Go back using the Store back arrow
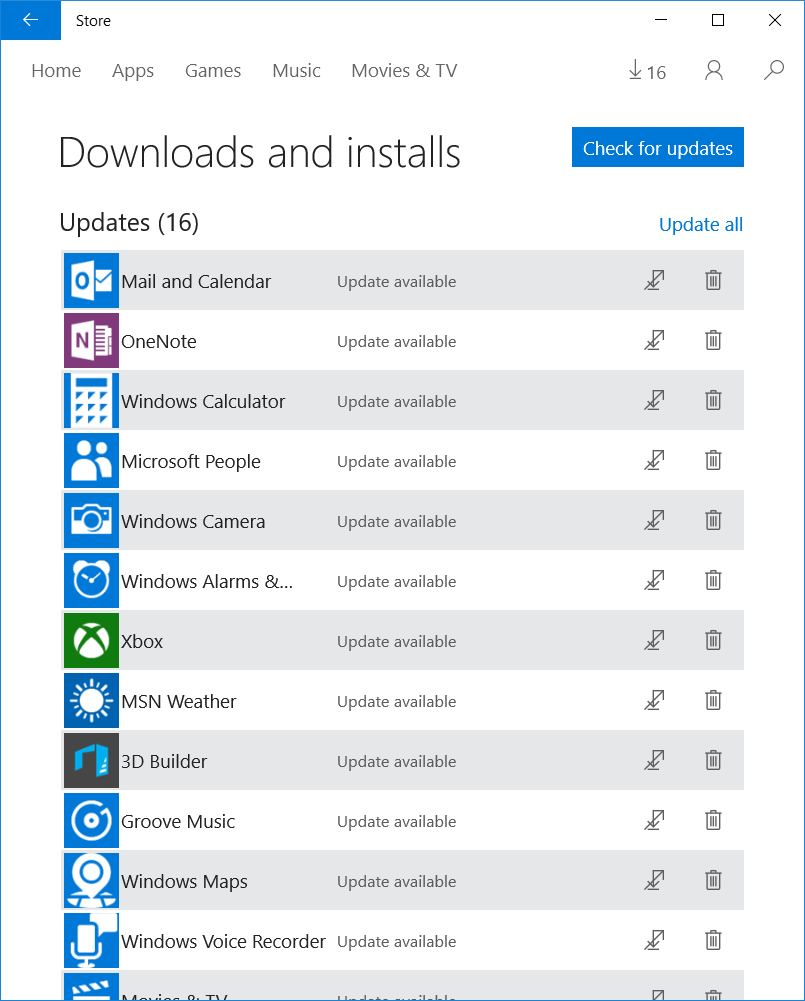Image resolution: width=805 pixels, height=1001 pixels. point(31,20)
